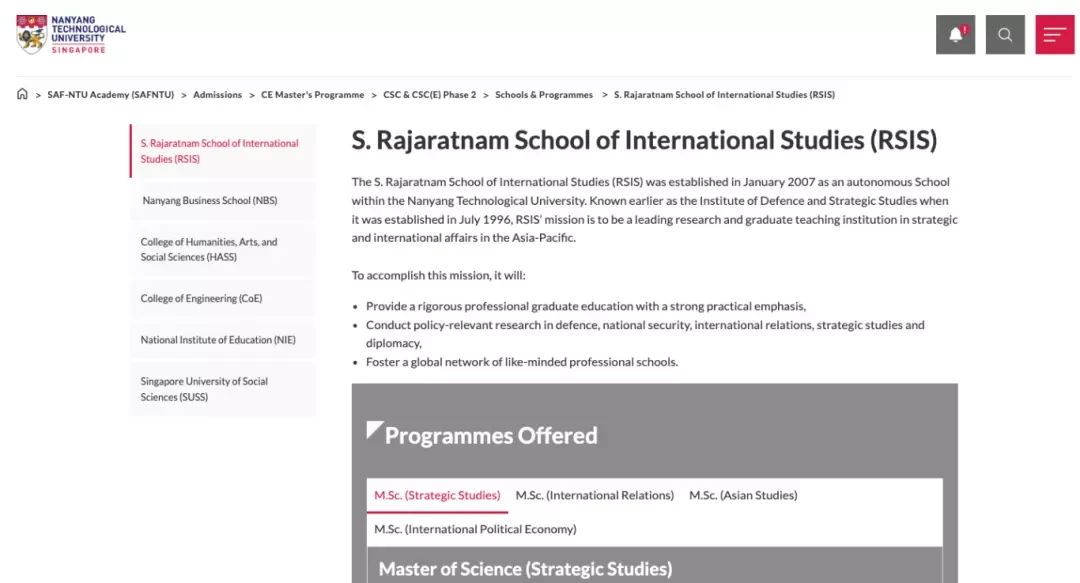Click the 'Conduct policy-relevant research' bullet
The width and height of the screenshot is (1080, 583).
[645, 334]
